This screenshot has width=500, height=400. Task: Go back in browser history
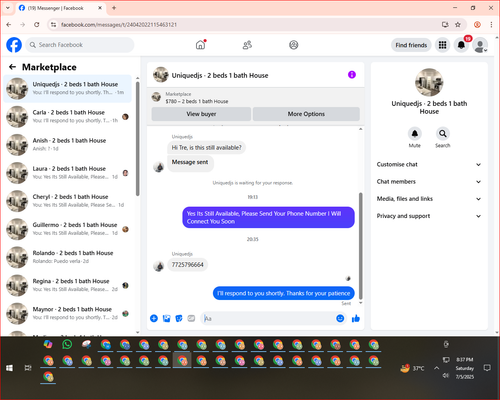pyautogui.click(x=9, y=24)
